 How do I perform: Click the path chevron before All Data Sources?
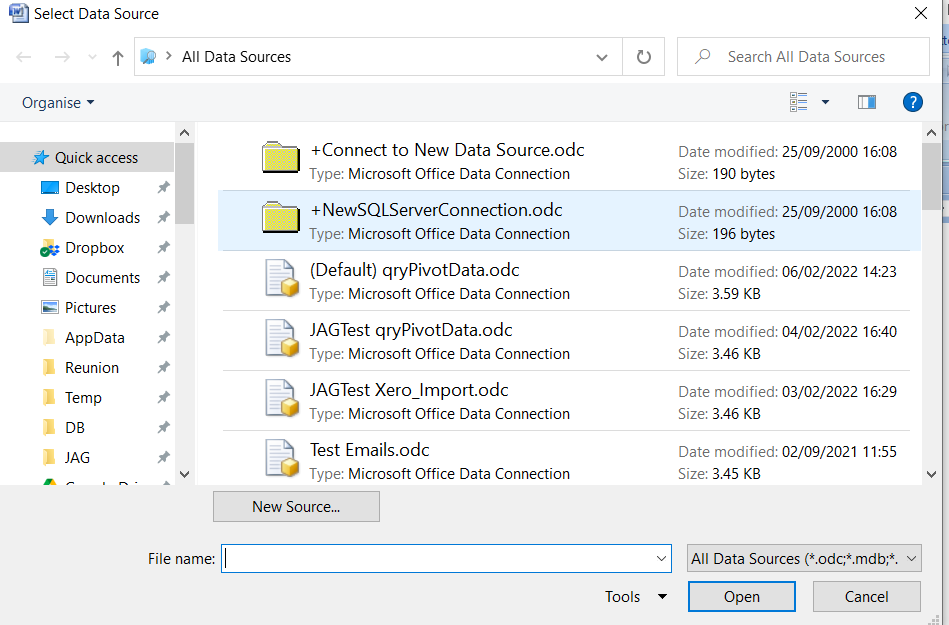169,56
